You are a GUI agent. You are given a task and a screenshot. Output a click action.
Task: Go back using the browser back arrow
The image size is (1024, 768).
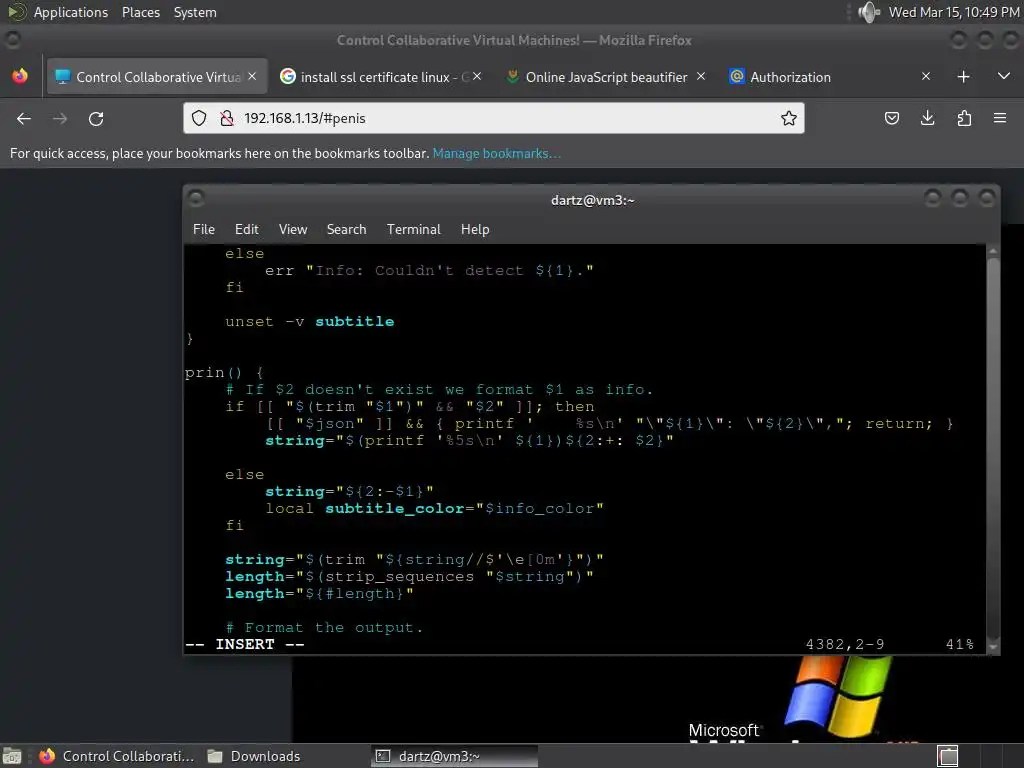pos(24,118)
